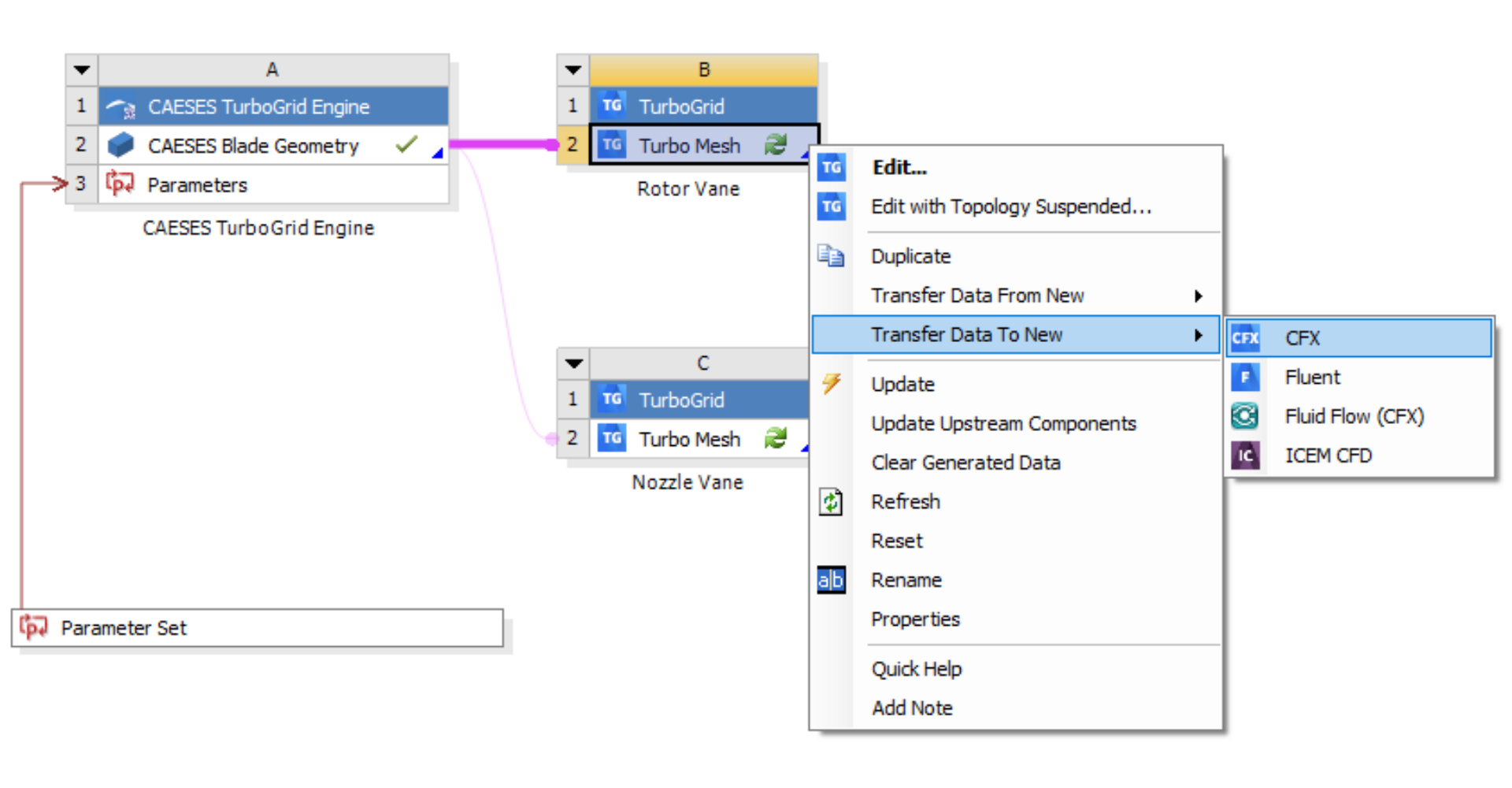Select Rename in the context menu
The image size is (1512, 788).
tap(1016, 580)
